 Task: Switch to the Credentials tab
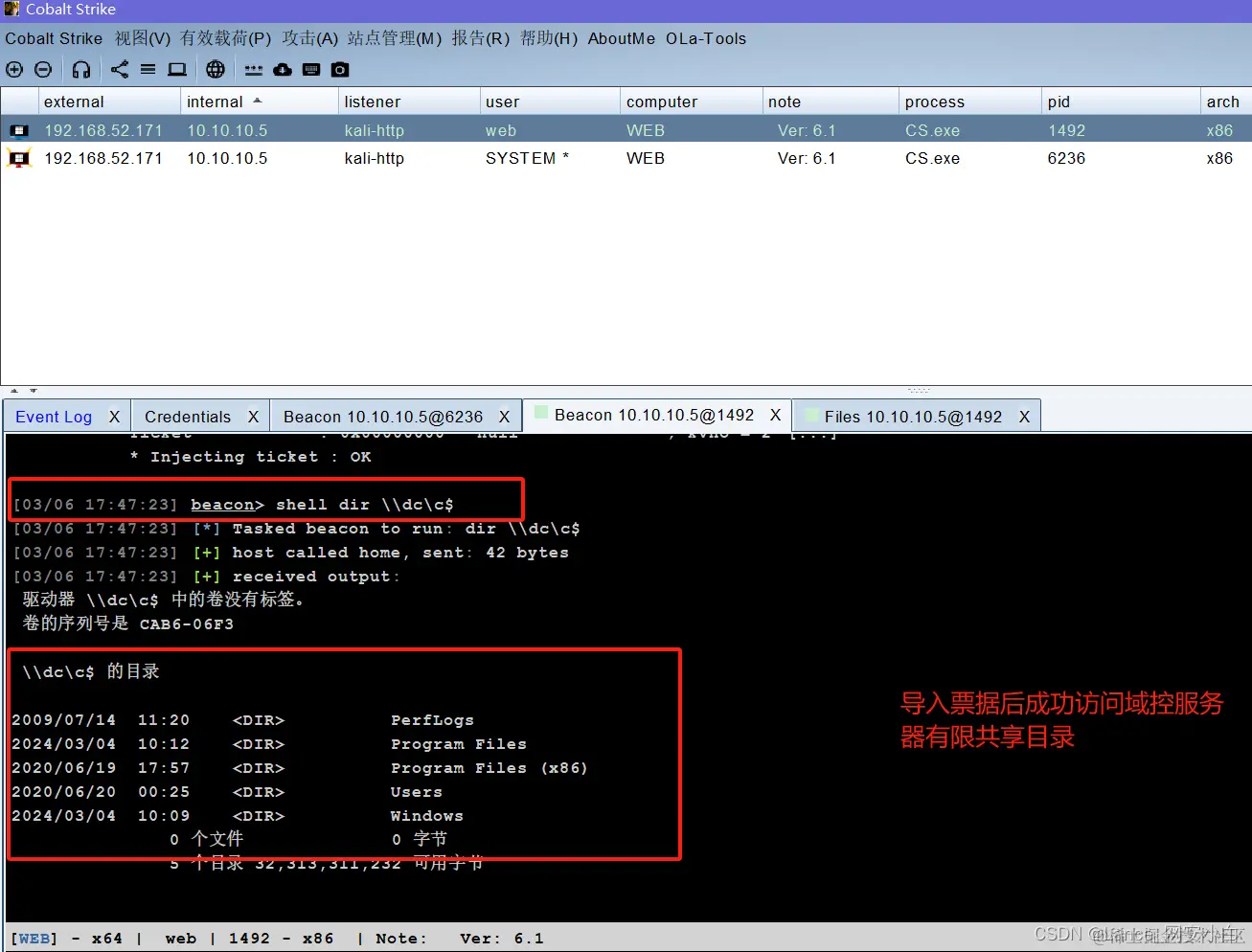tap(188, 417)
